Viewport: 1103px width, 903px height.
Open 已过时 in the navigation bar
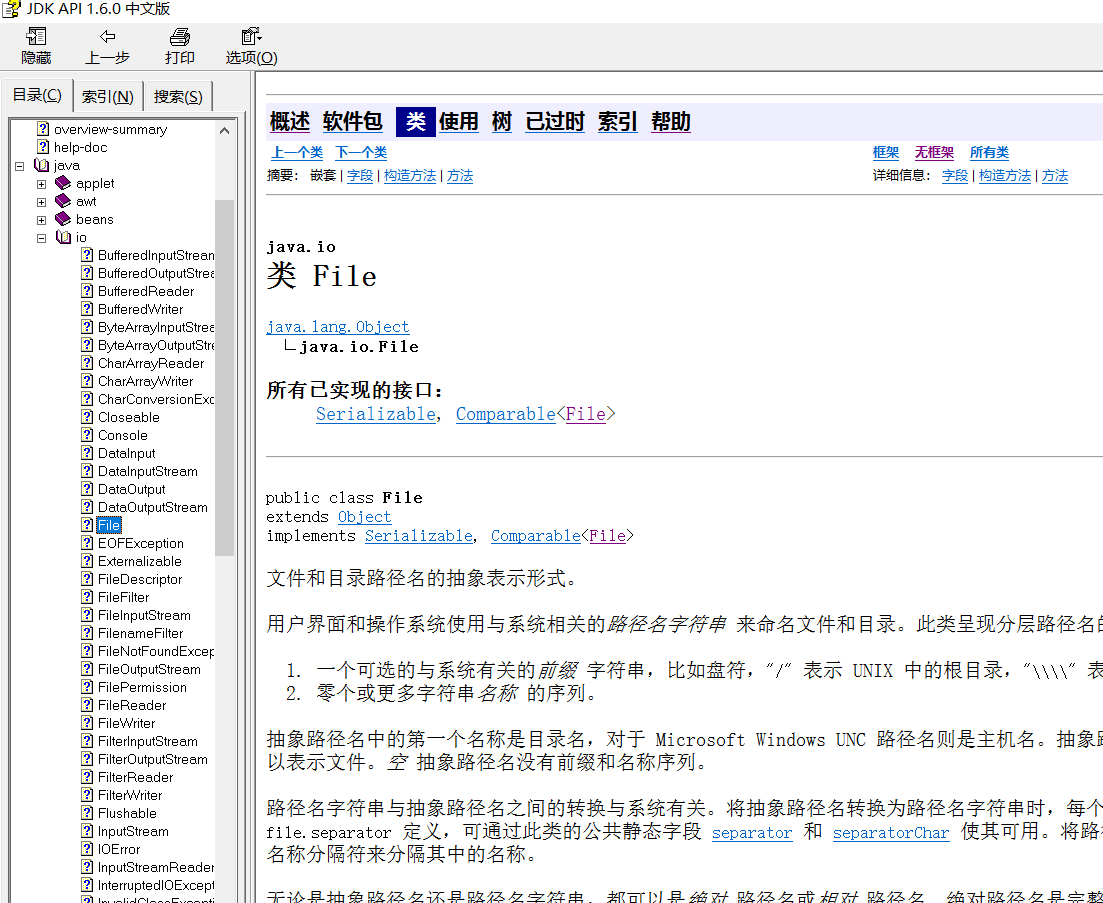pyautogui.click(x=555, y=122)
